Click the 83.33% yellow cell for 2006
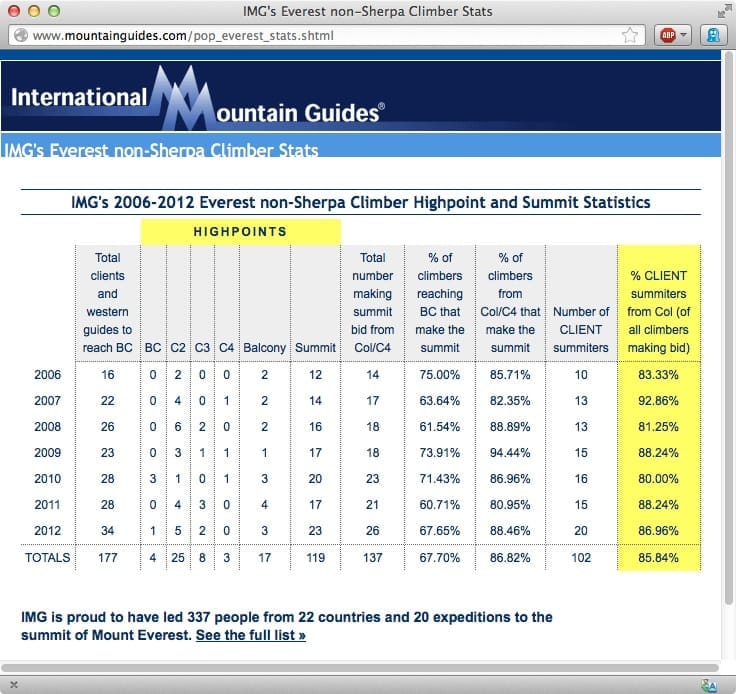Image resolution: width=736 pixels, height=694 pixels. [x=658, y=374]
